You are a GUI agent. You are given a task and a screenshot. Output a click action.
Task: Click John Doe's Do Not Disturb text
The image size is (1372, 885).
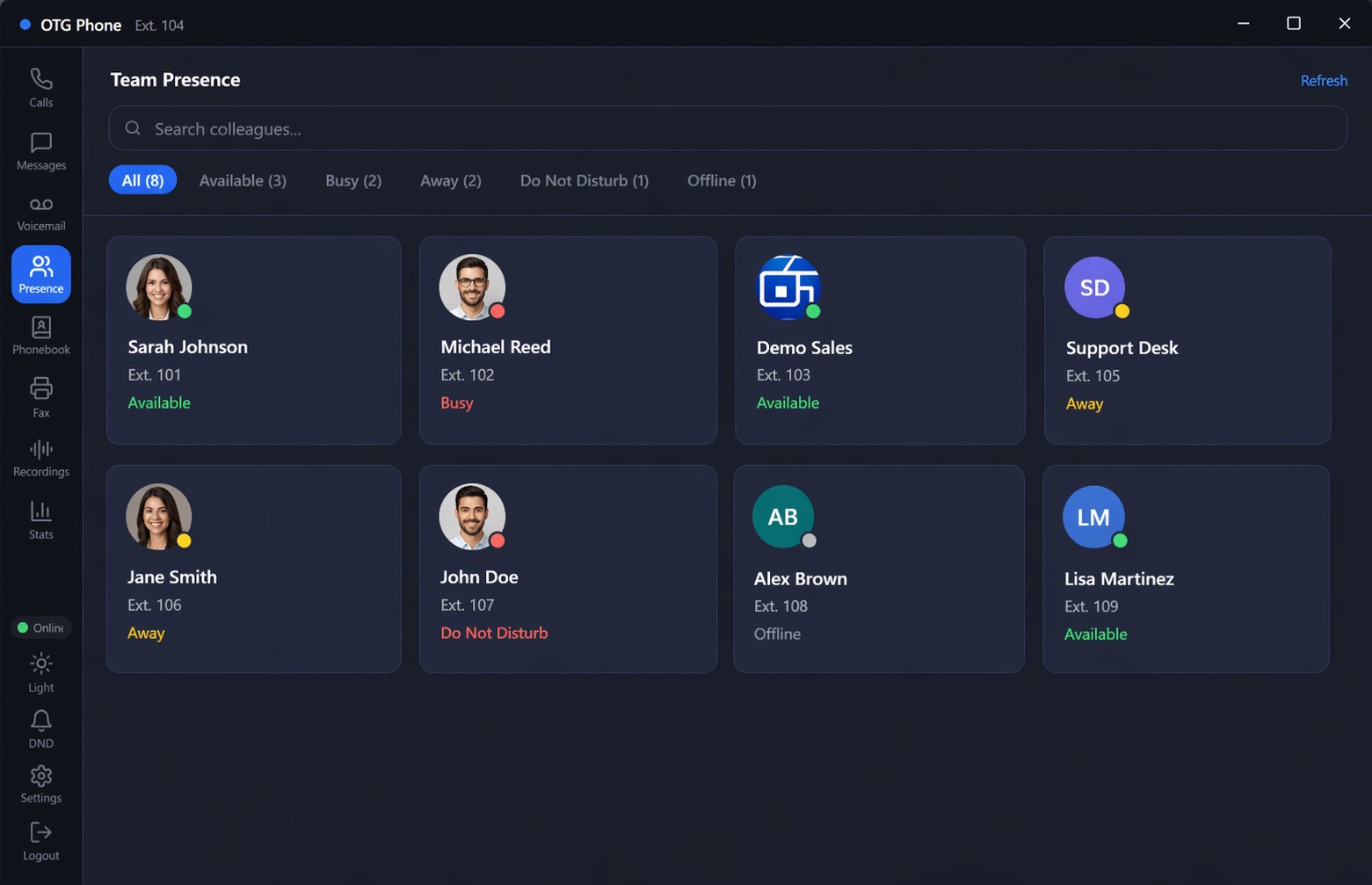pyautogui.click(x=494, y=633)
